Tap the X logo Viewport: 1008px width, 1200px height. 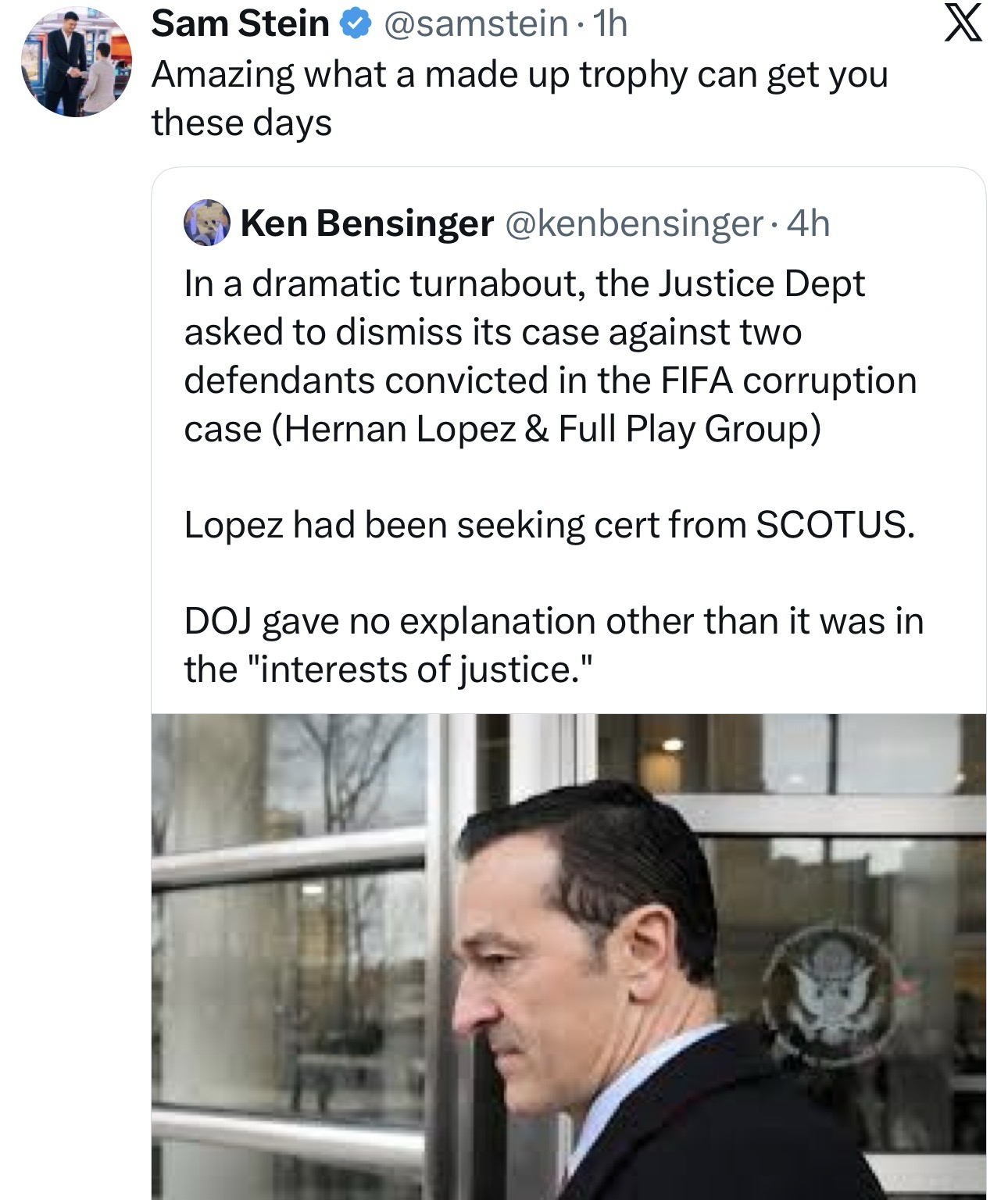[963, 26]
